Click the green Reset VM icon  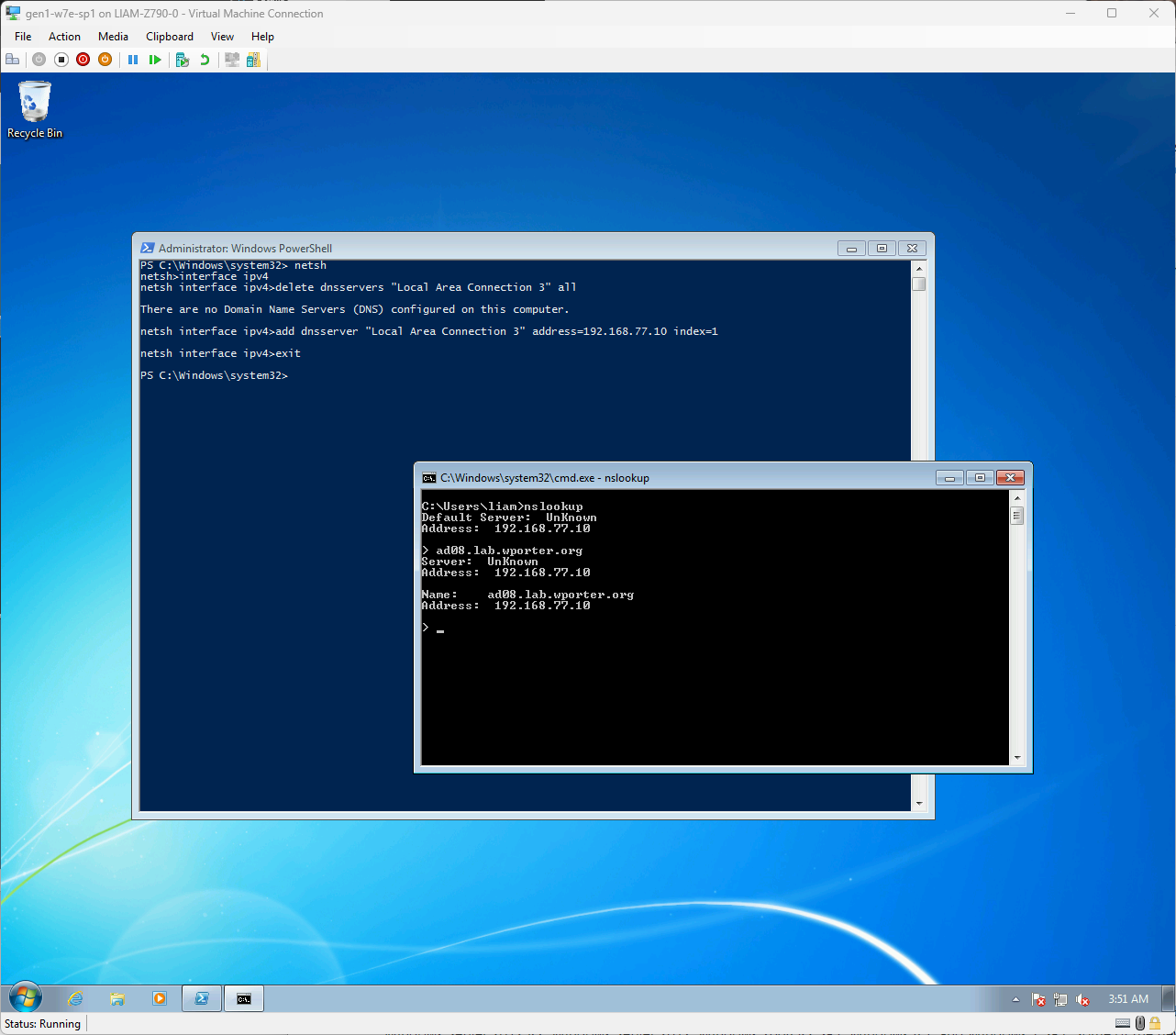(155, 60)
